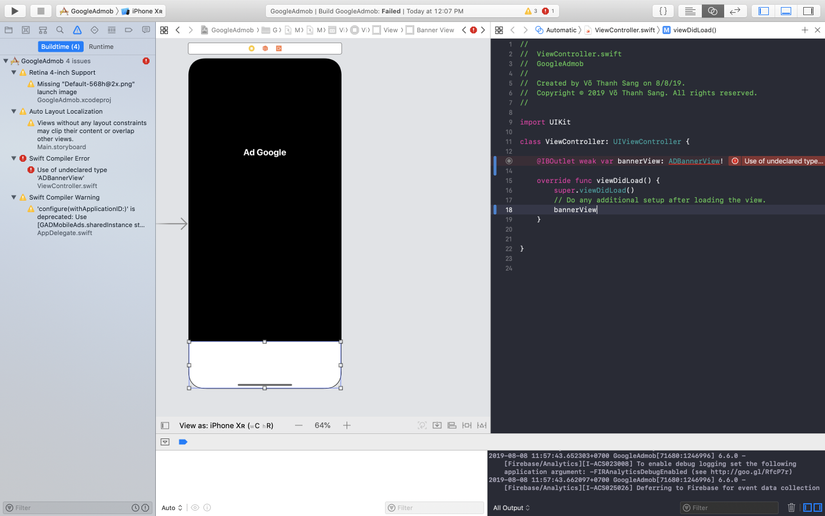Screen dimensions: 825x516
Task: Click the 64% zoom level
Action: point(323,426)
